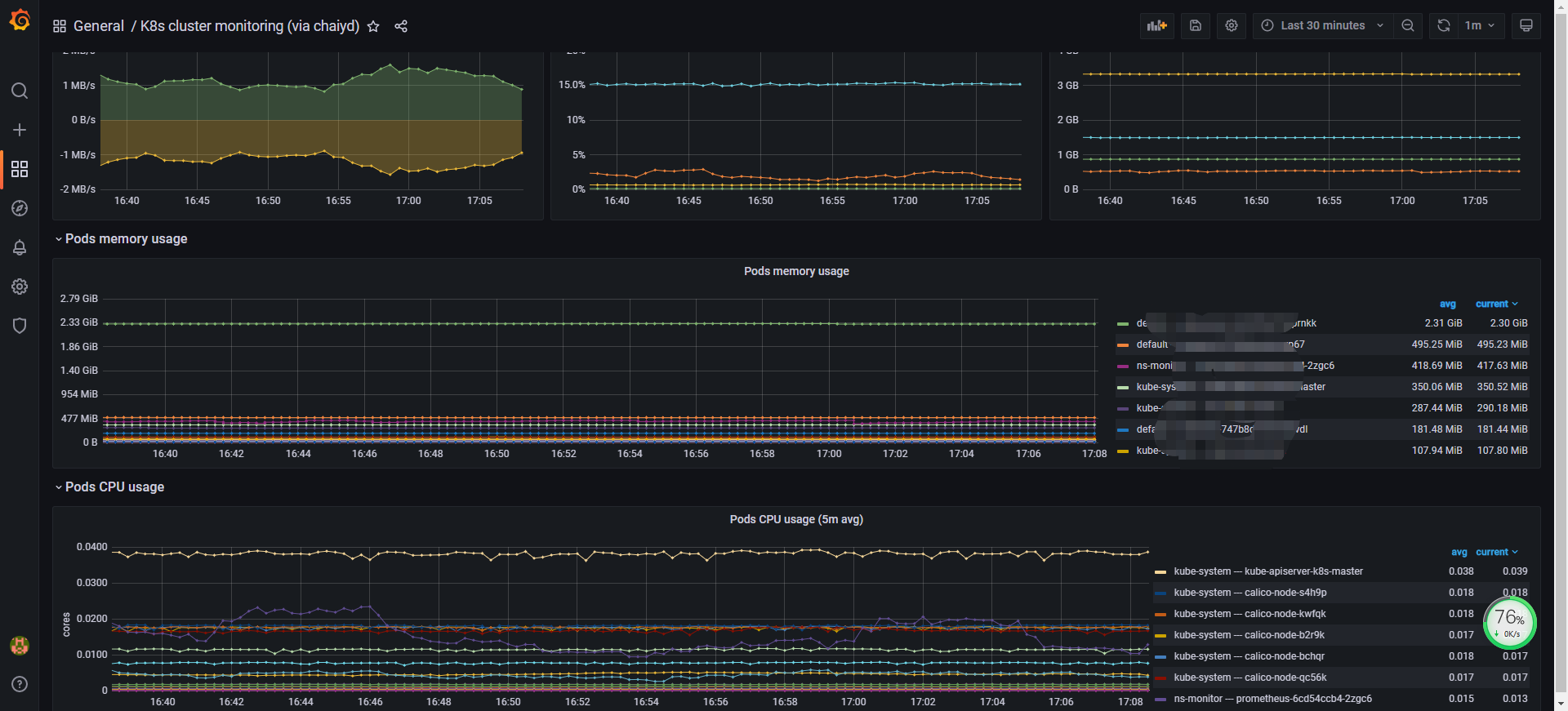Cycle view mode with monitor icon
This screenshot has height=711, width=1568.
[x=1526, y=25]
